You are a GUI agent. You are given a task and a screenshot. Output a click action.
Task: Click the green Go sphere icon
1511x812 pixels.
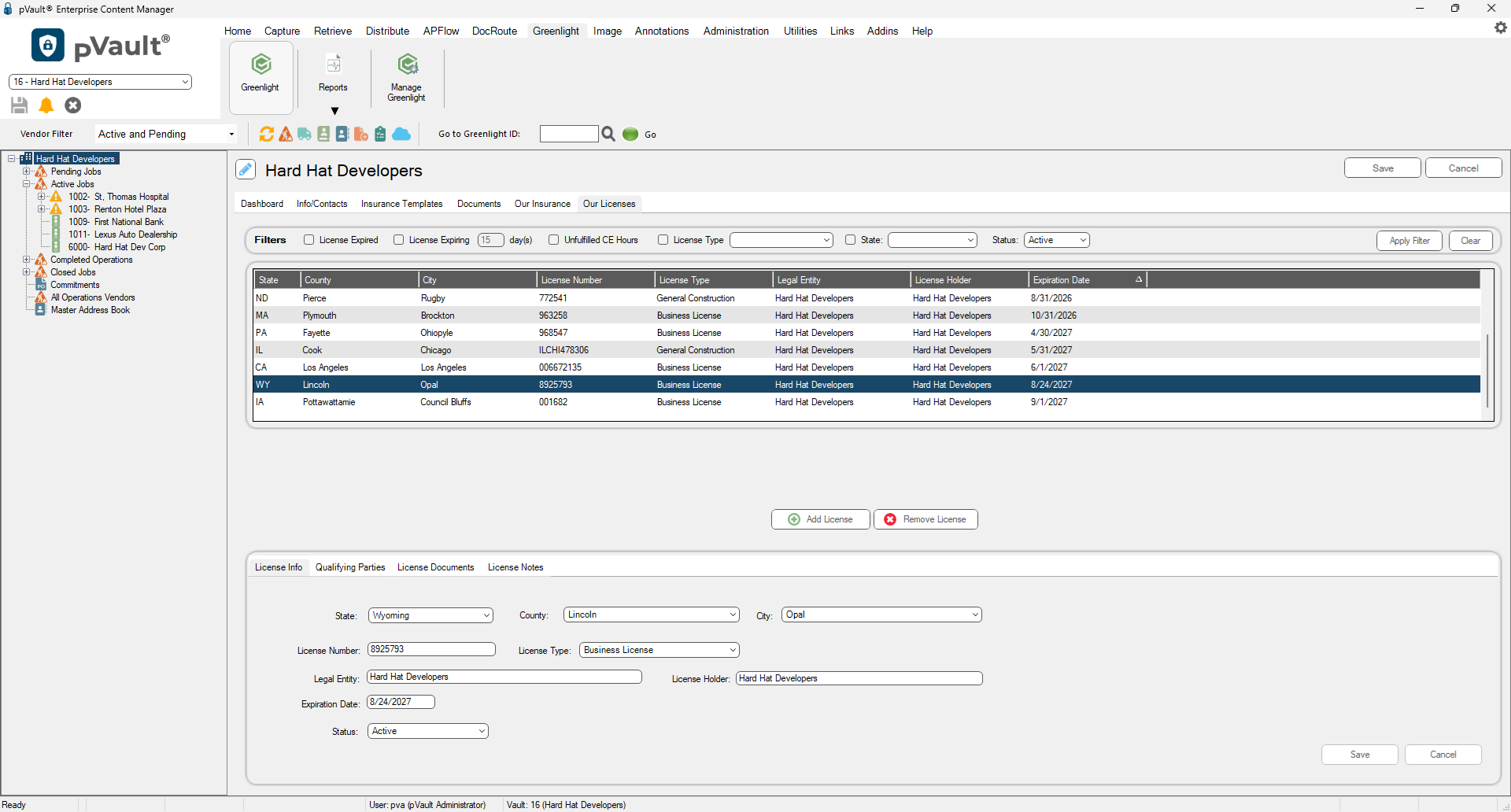tap(630, 134)
